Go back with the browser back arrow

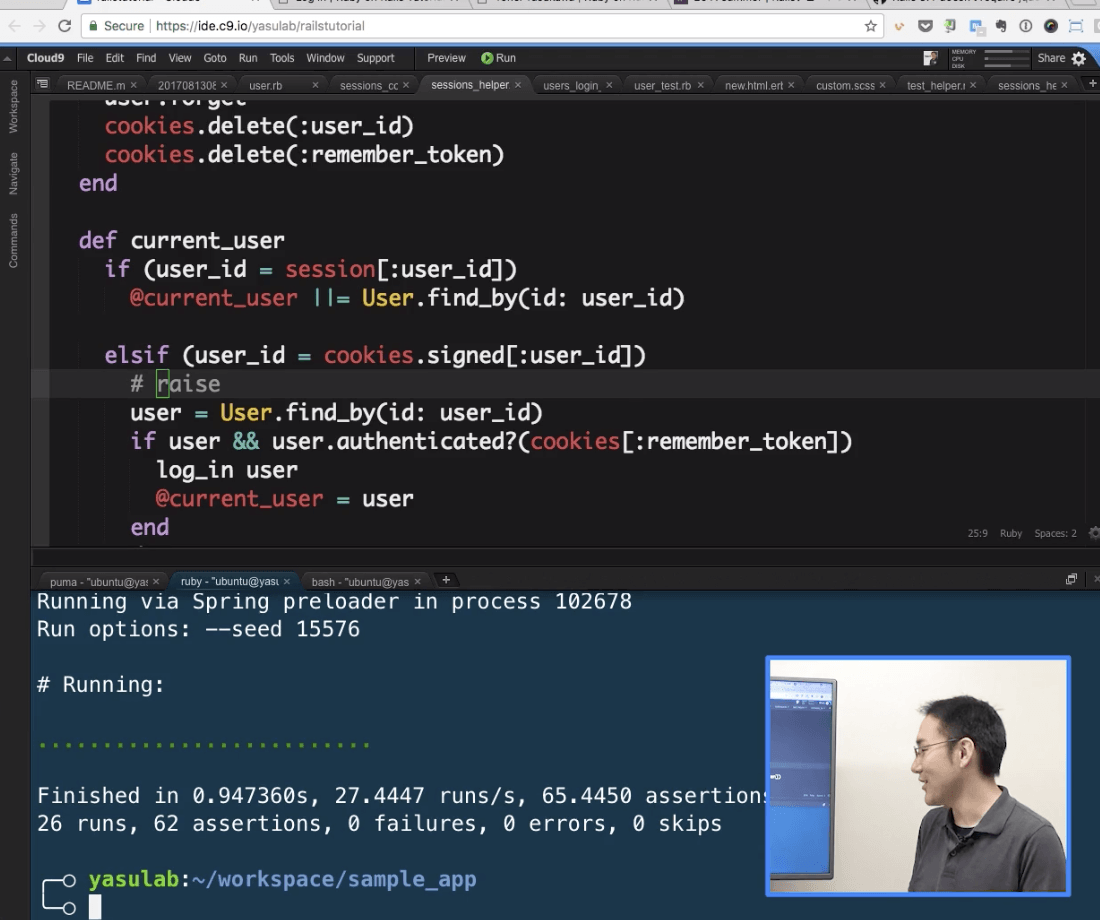tap(15, 26)
